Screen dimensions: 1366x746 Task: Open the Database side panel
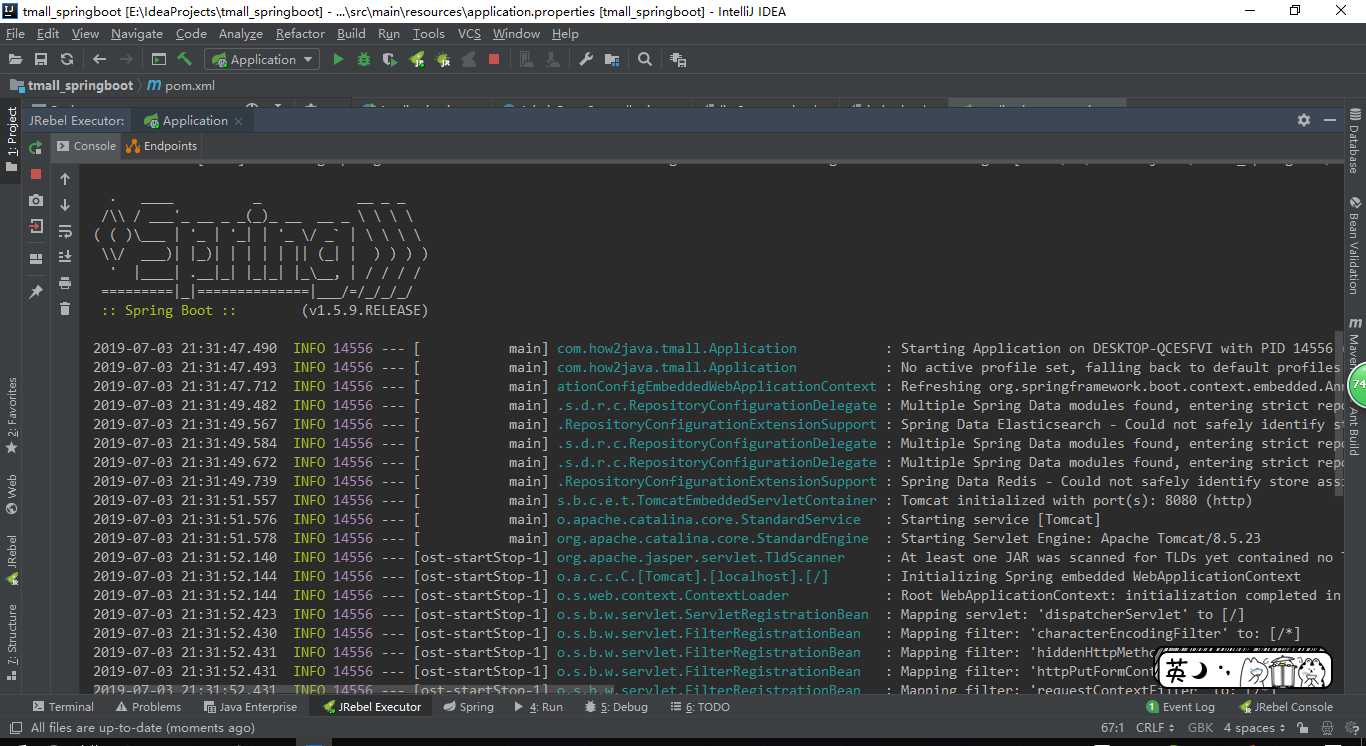[x=1355, y=141]
